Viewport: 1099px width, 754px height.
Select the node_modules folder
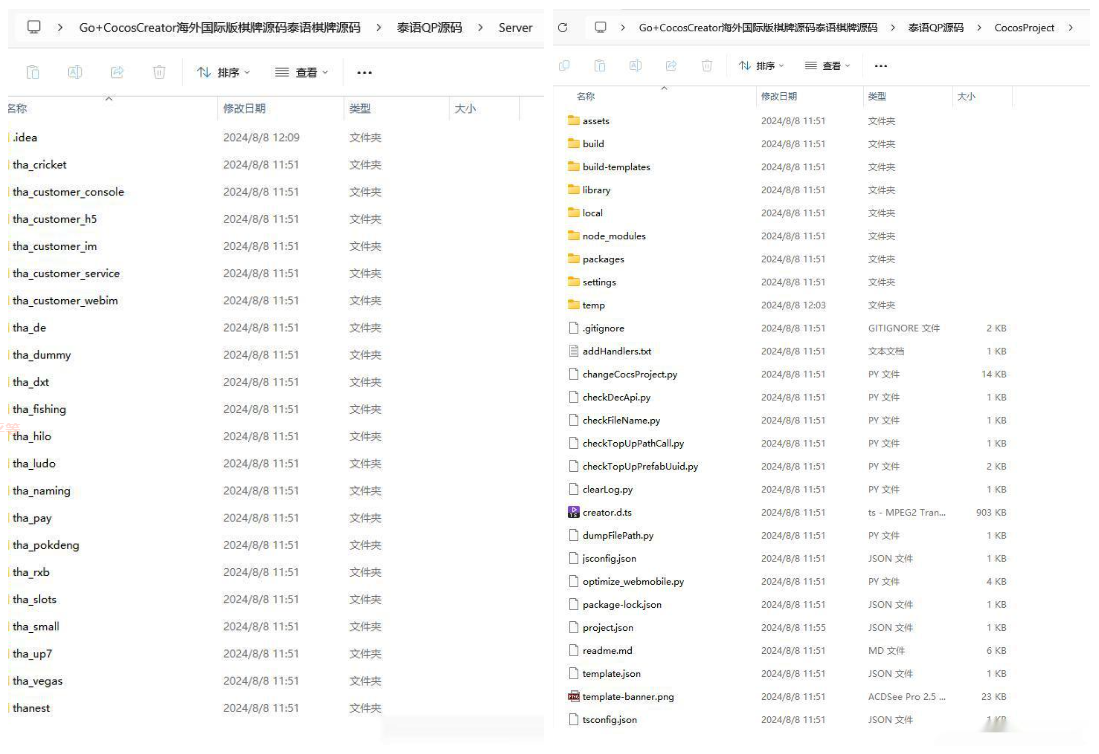(x=613, y=236)
